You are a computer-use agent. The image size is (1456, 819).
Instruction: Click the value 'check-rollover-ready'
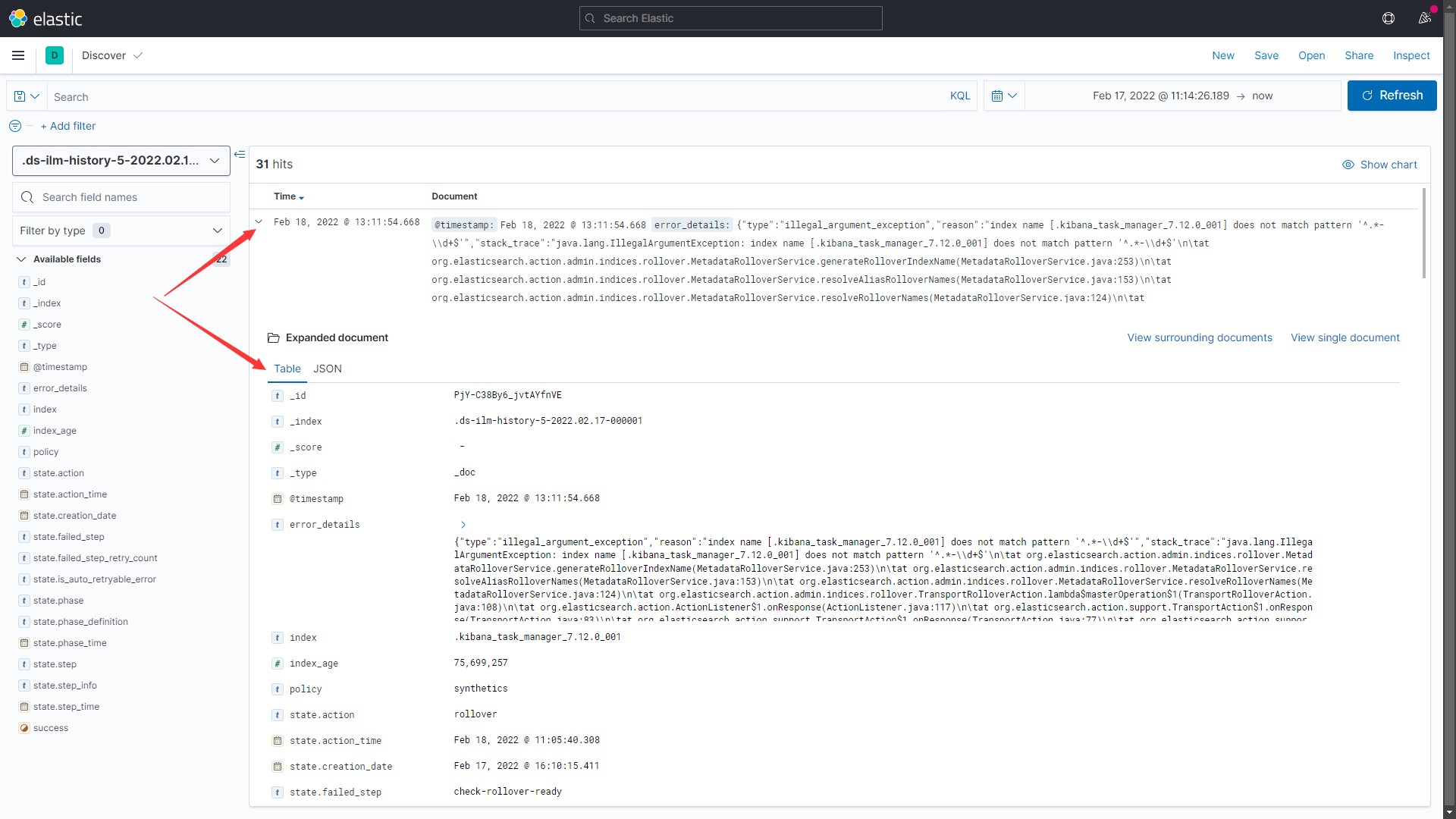[x=508, y=792]
